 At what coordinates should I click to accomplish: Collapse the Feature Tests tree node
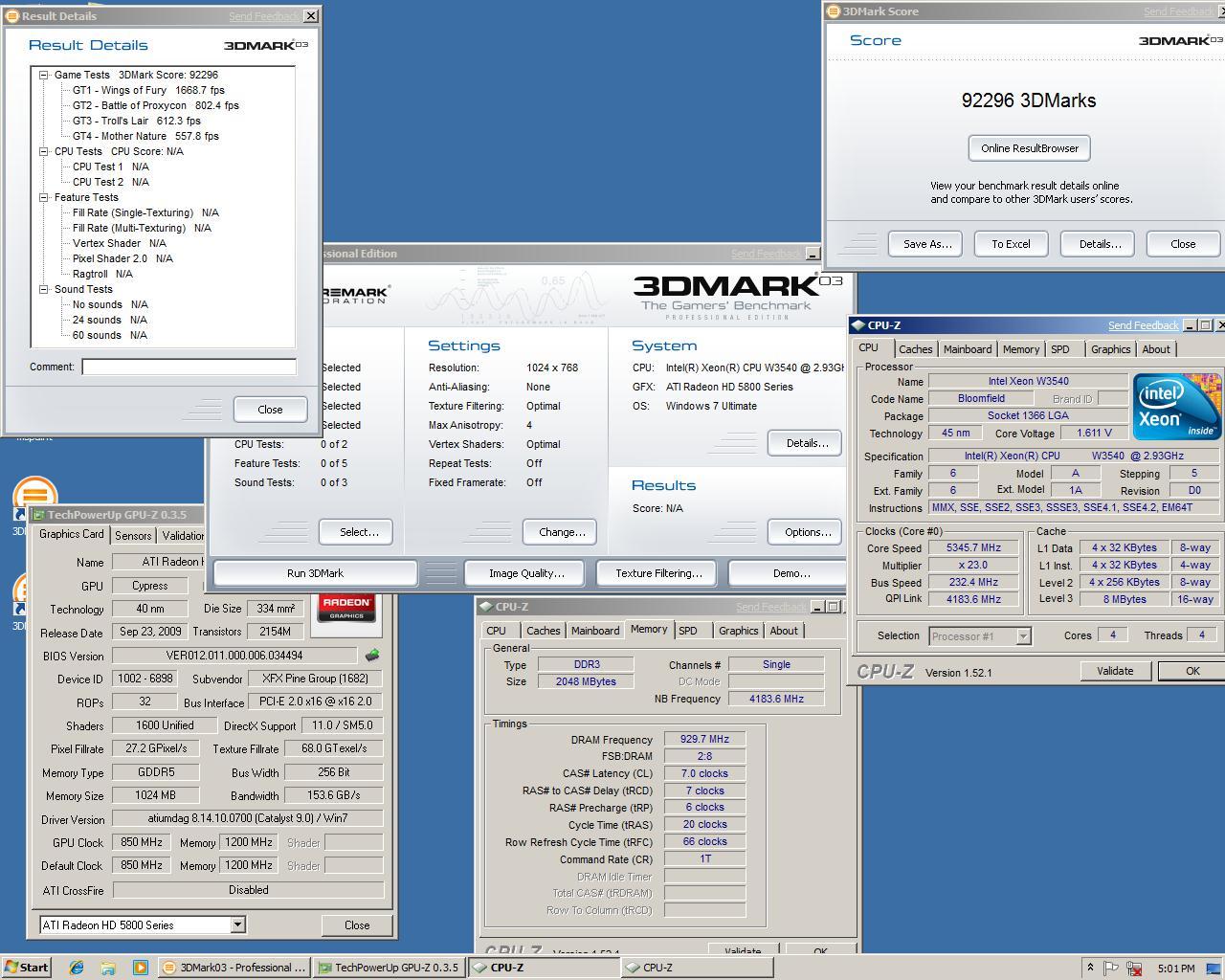tap(44, 197)
